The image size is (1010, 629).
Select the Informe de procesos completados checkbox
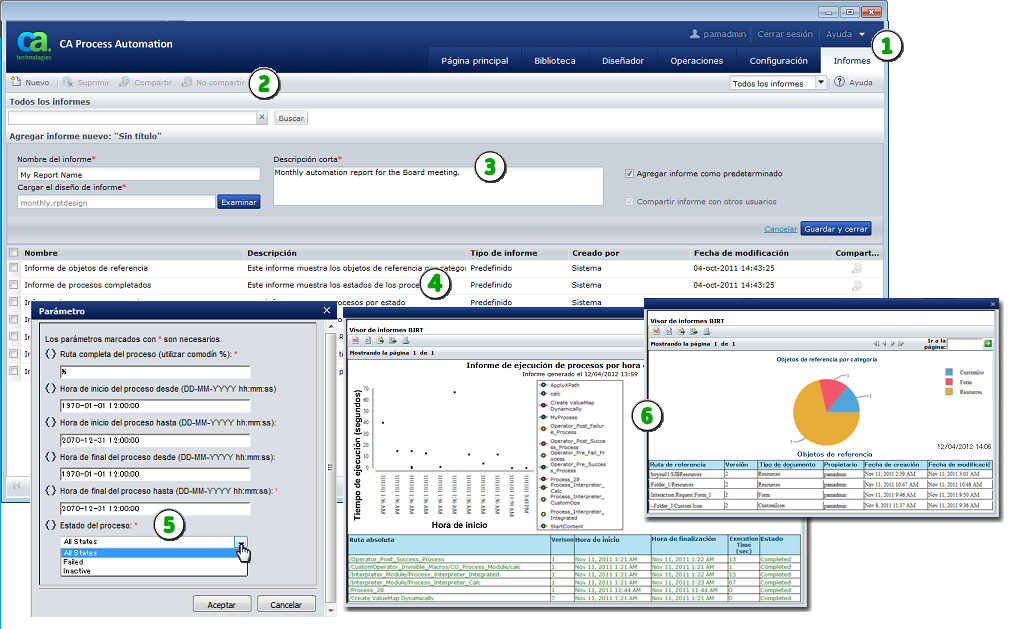[x=14, y=285]
